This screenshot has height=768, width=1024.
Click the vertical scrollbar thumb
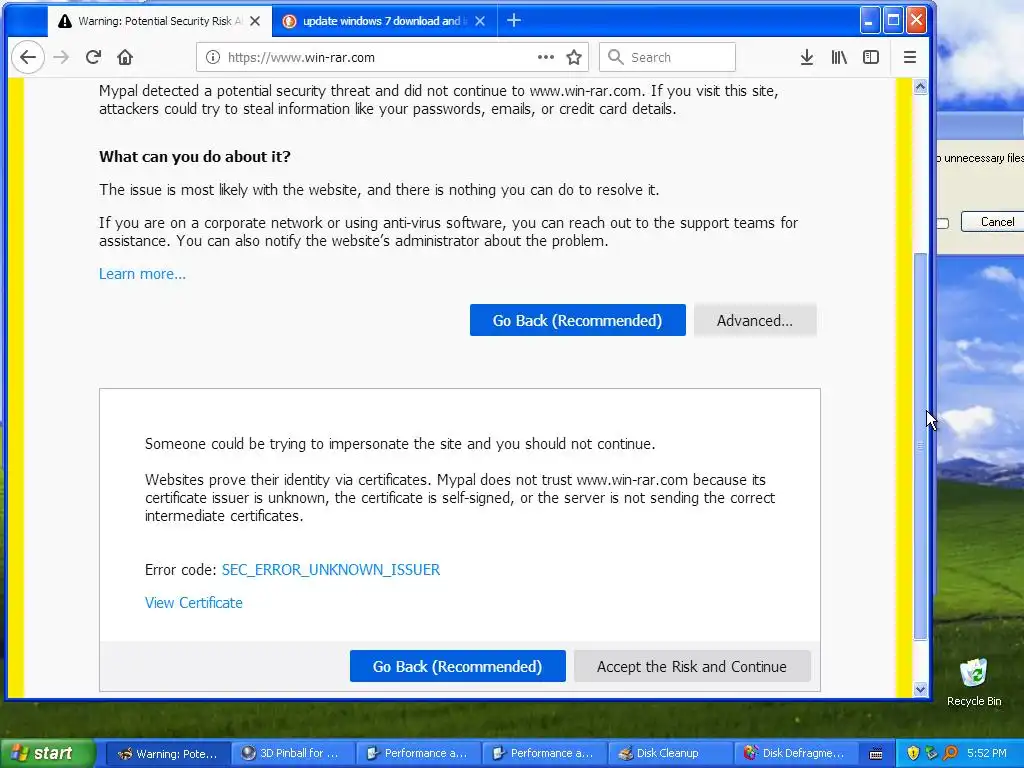(920, 446)
